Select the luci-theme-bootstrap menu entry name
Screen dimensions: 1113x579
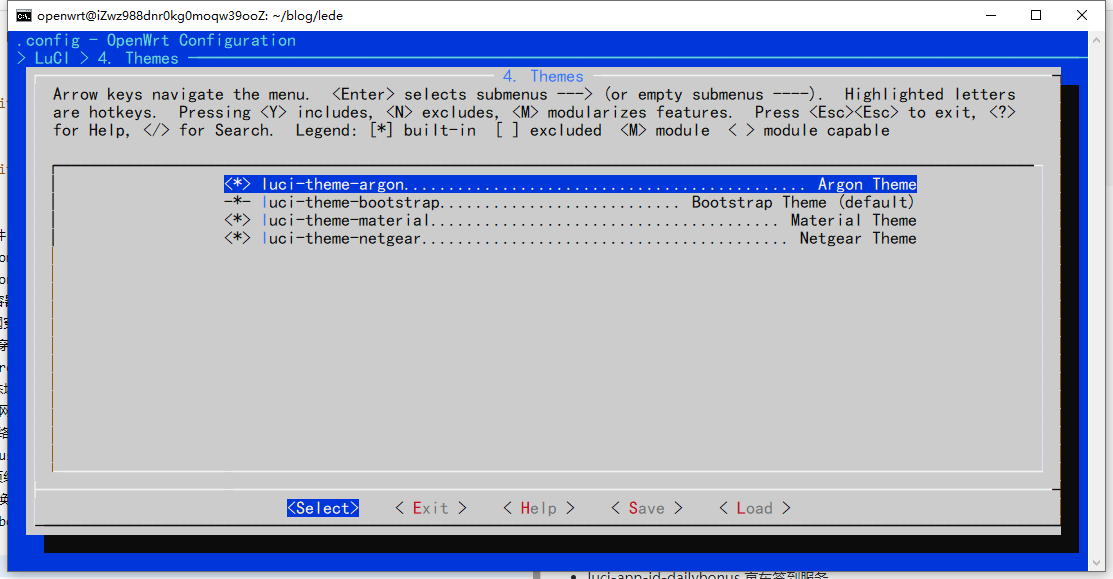(x=351, y=202)
